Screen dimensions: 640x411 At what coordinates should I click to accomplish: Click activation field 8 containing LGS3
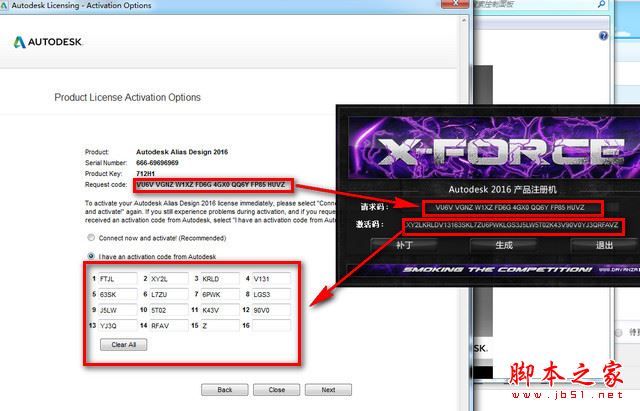click(x=271, y=294)
